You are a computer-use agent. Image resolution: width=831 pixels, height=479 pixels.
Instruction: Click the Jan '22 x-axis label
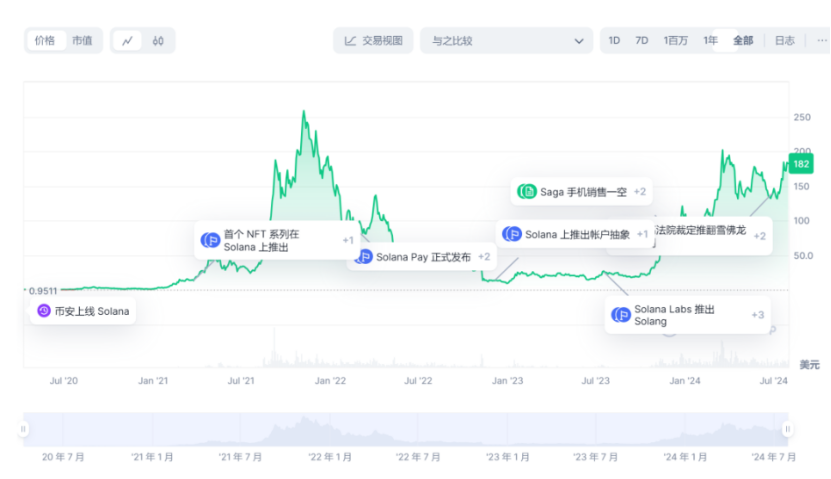330,380
